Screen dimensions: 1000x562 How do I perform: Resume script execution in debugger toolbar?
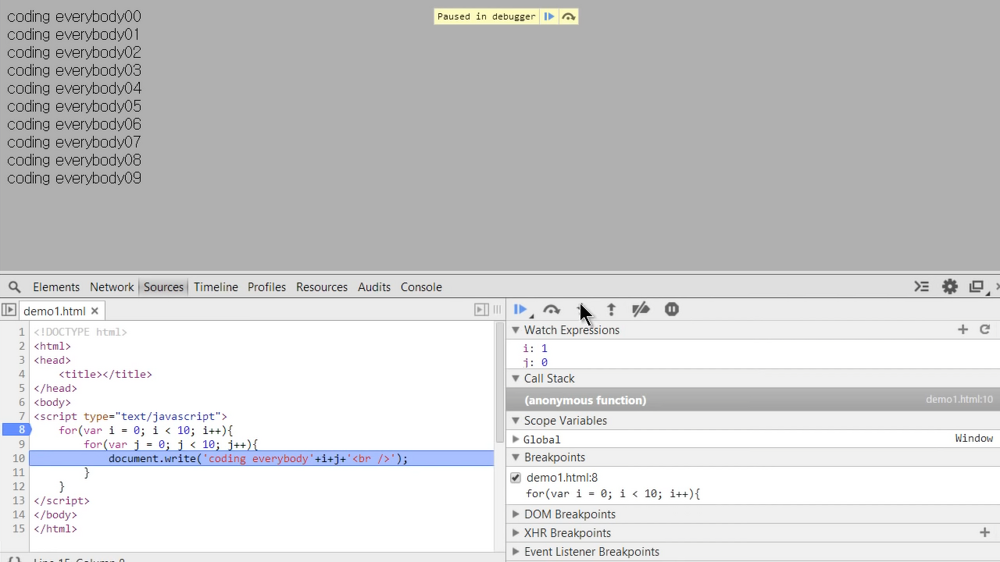[x=520, y=309]
